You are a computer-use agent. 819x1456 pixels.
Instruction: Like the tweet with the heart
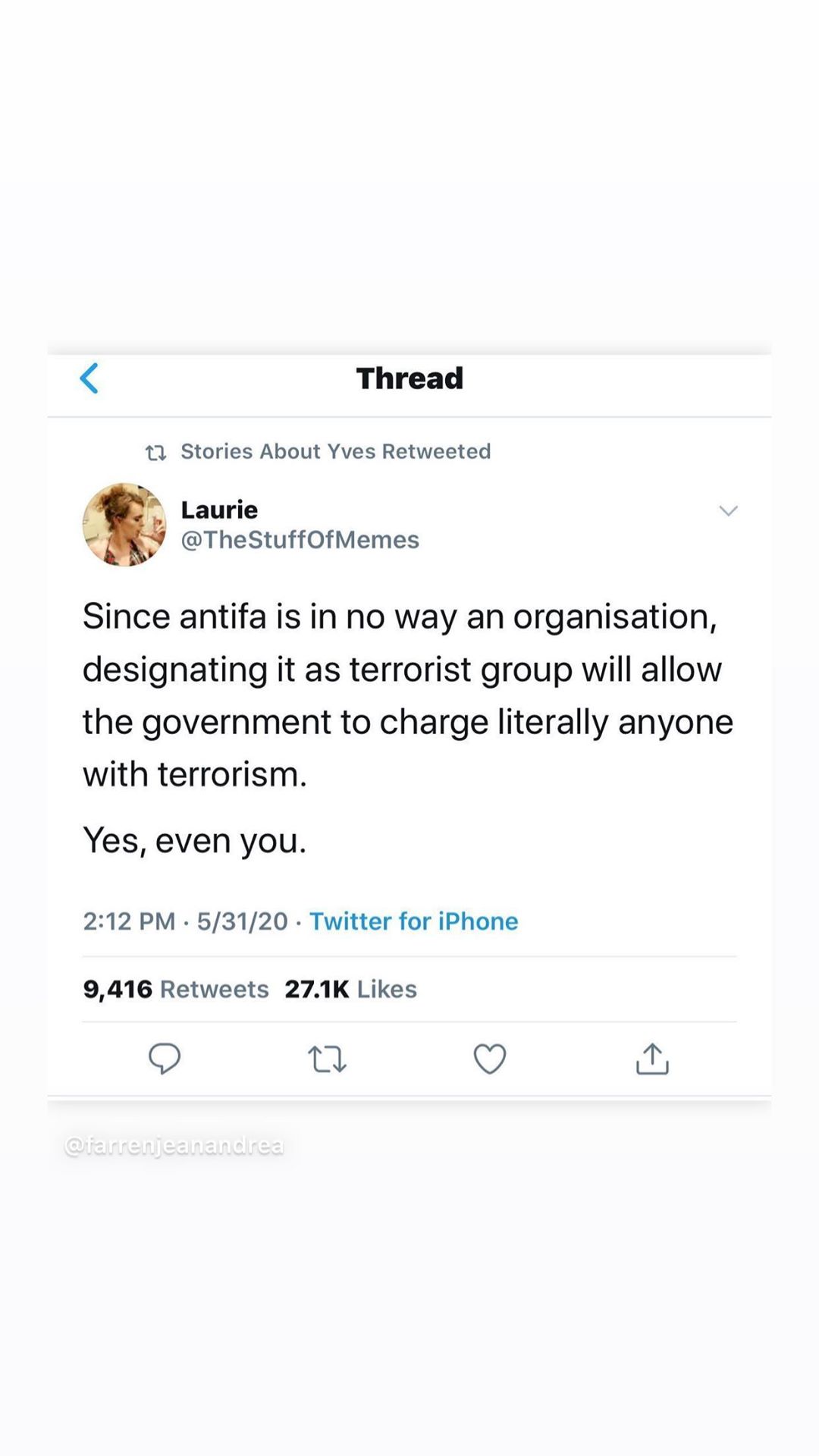[489, 1059]
